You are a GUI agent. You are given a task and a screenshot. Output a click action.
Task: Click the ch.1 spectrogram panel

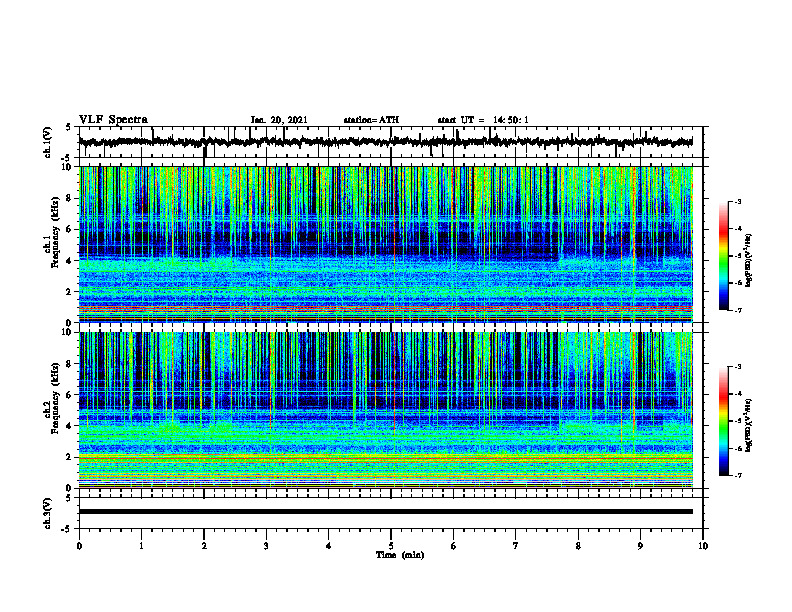385,244
